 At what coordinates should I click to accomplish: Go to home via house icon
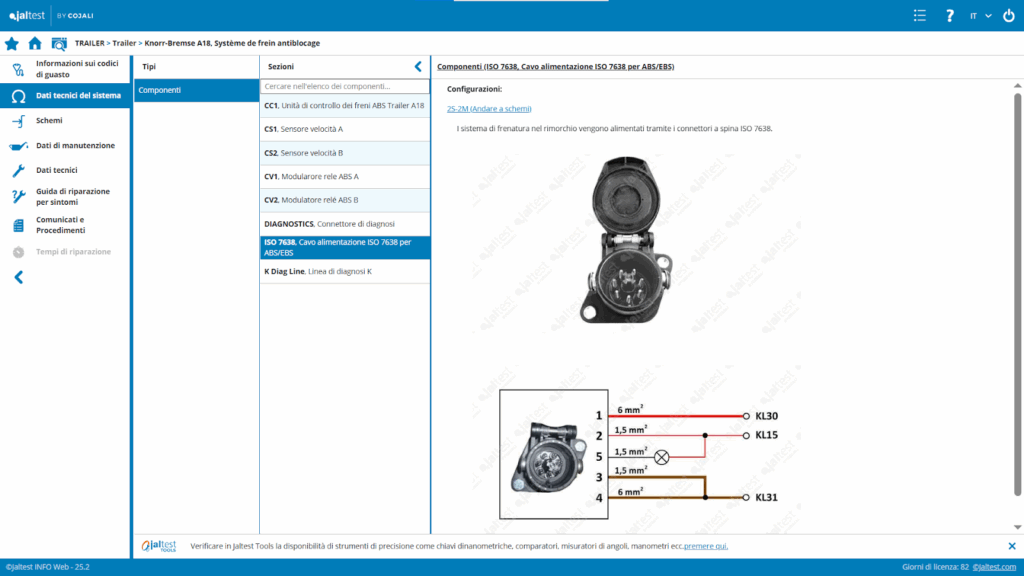click(35, 44)
